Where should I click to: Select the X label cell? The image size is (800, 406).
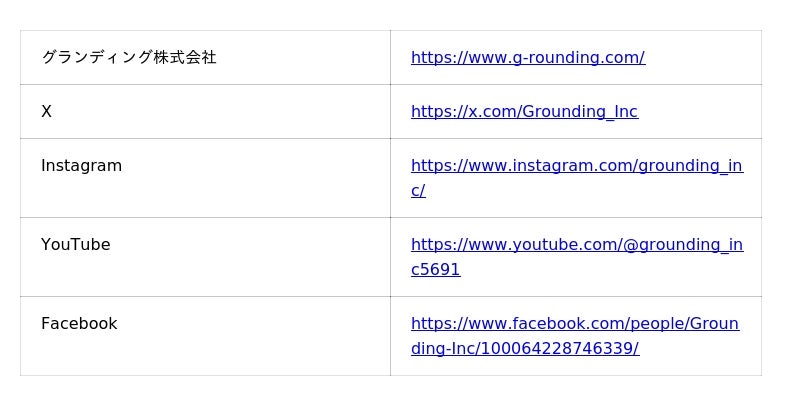tap(46, 112)
